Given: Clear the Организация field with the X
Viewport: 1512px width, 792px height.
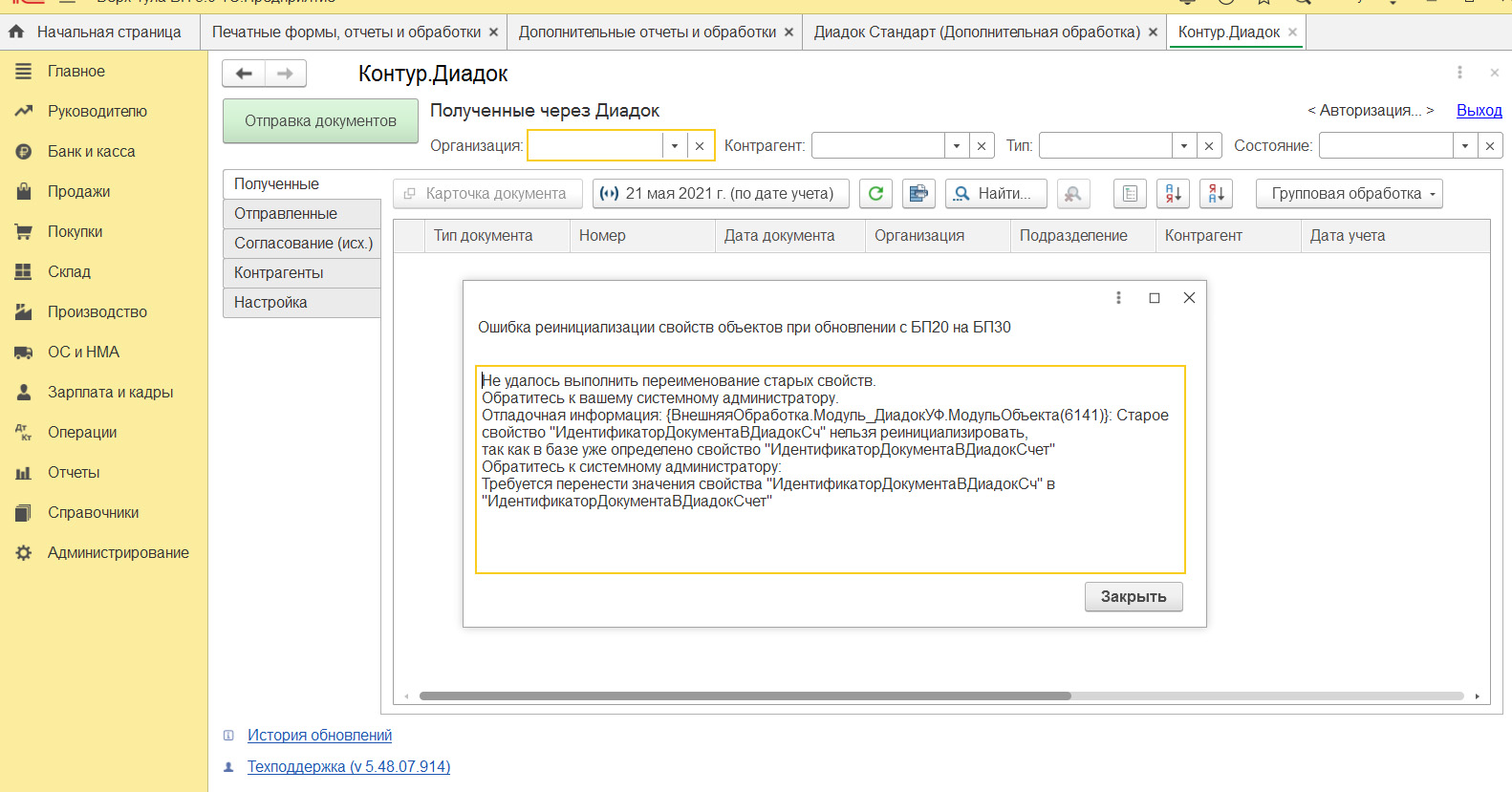Looking at the screenshot, I should coord(700,146).
